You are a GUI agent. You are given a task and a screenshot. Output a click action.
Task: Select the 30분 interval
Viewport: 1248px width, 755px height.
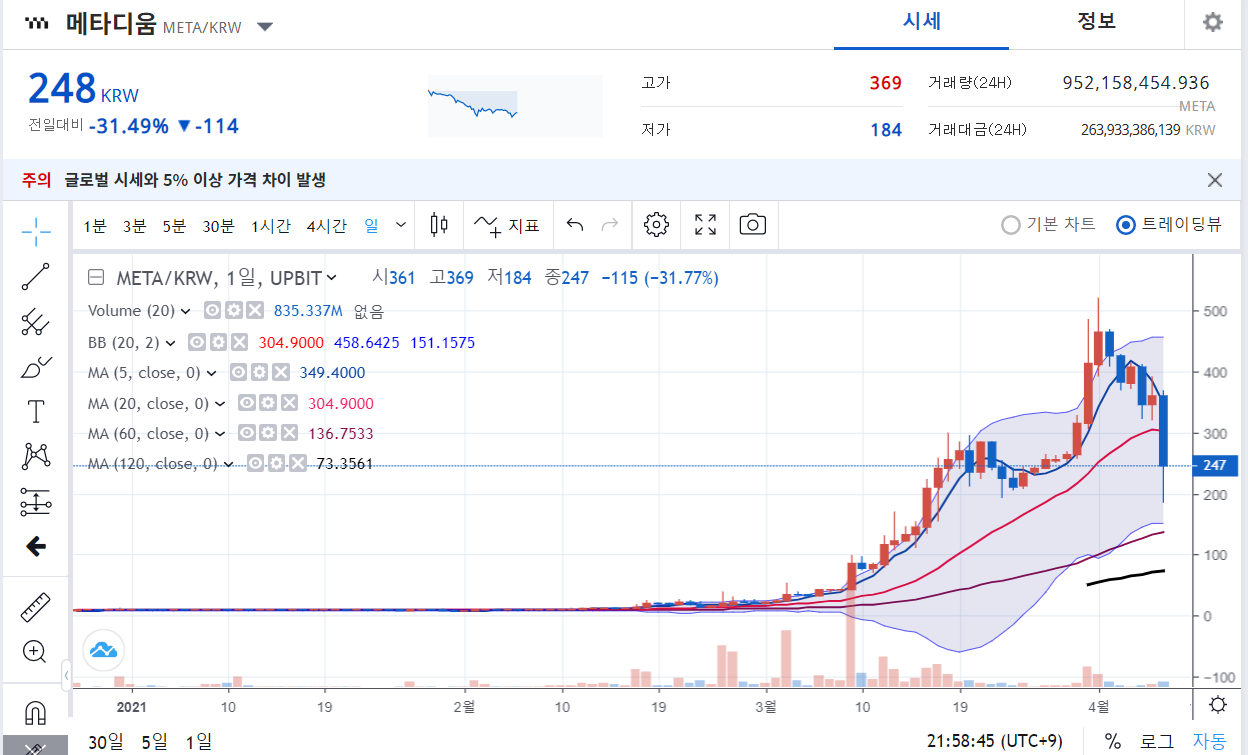coord(218,226)
